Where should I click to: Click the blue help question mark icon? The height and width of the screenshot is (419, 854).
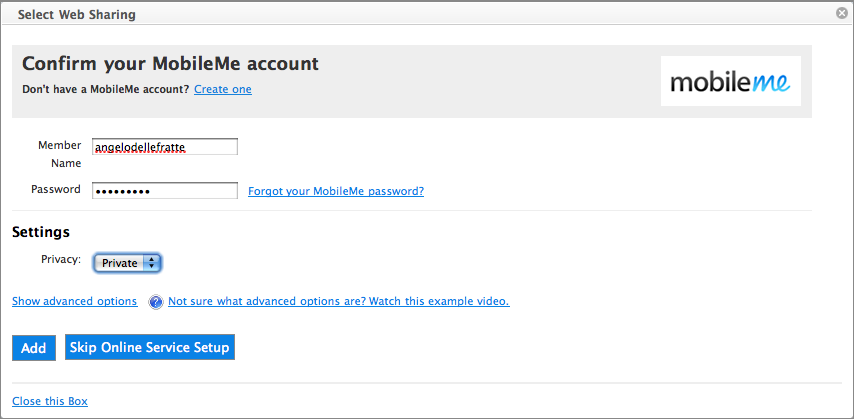coord(155,302)
